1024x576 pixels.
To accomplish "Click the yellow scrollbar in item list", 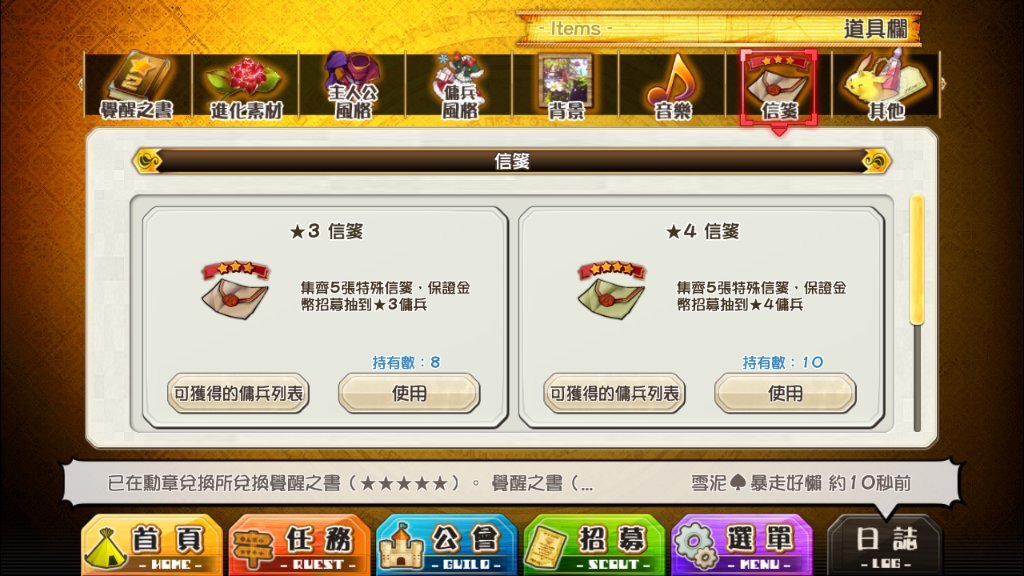I will (917, 259).
